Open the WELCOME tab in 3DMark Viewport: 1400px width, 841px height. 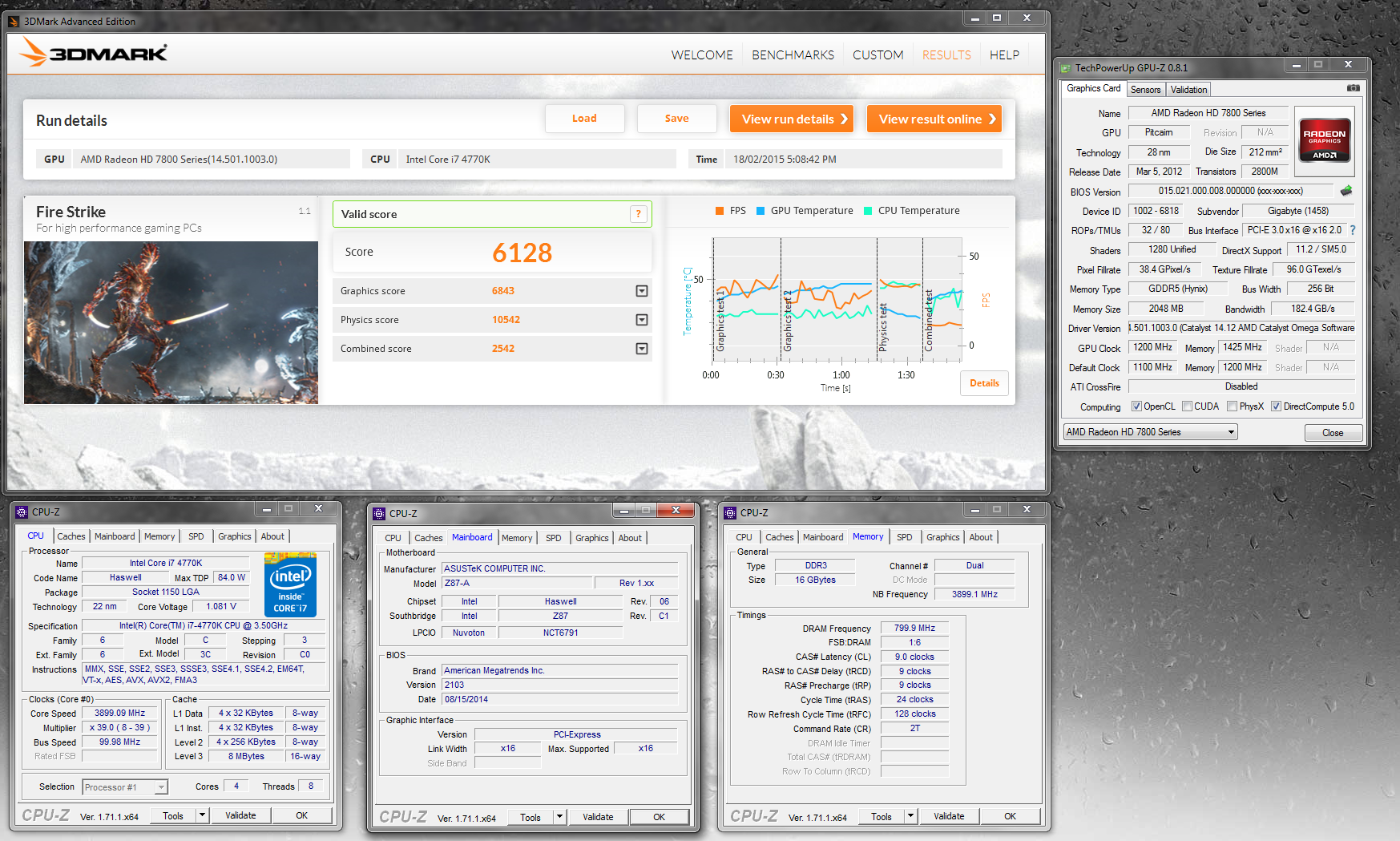(x=702, y=55)
